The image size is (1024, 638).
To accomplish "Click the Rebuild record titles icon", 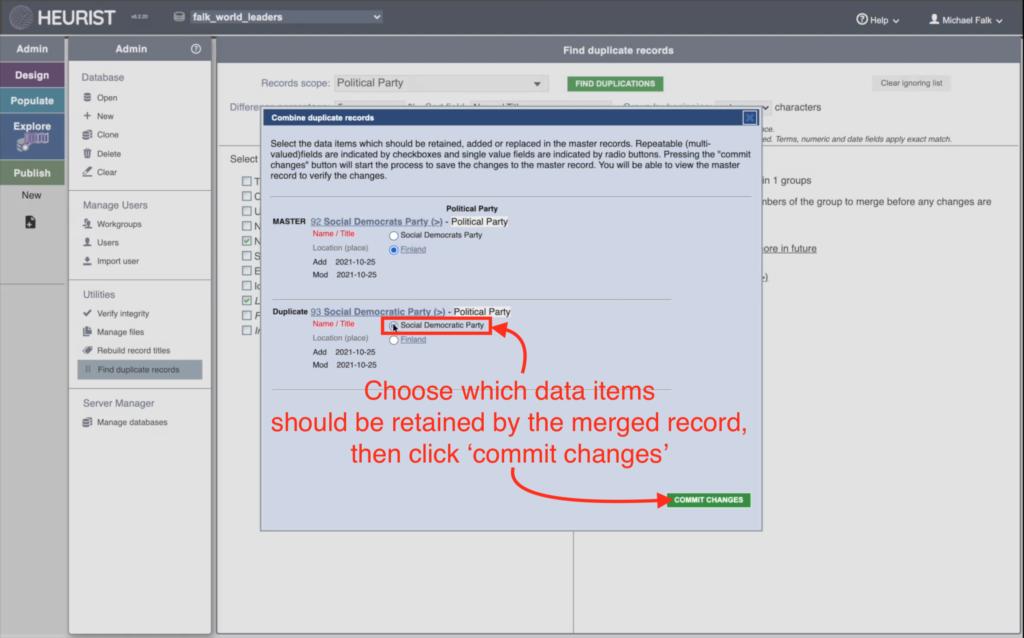I will pos(87,350).
